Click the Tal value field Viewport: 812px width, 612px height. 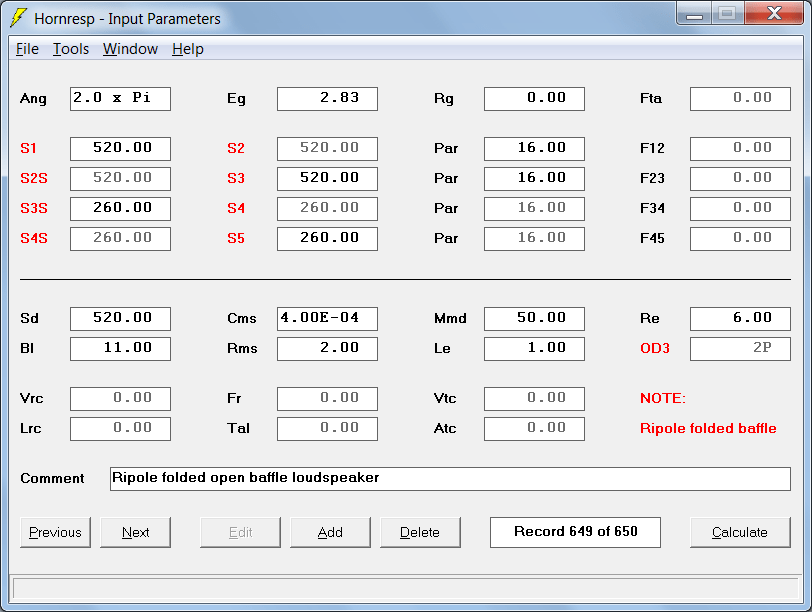pos(327,429)
